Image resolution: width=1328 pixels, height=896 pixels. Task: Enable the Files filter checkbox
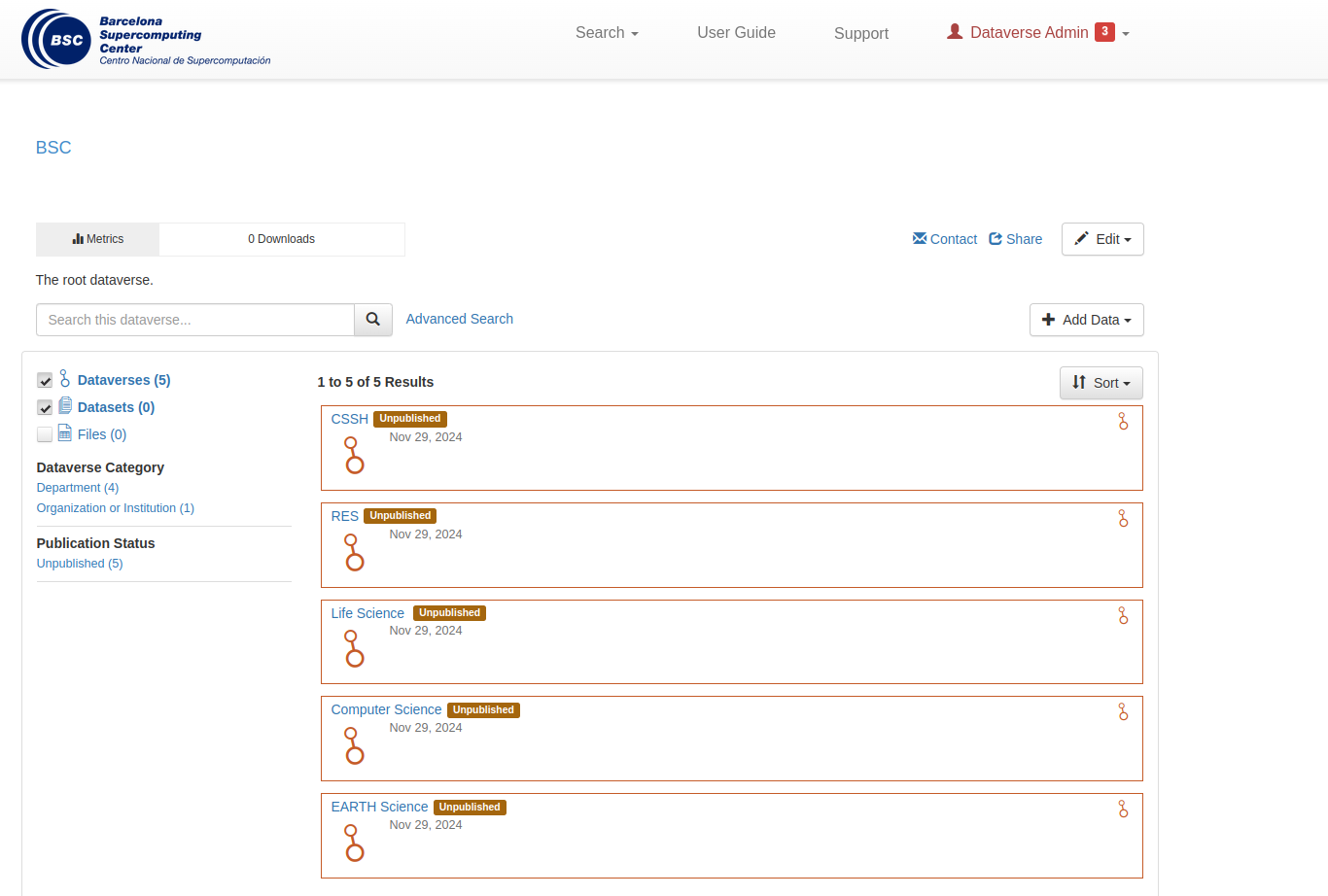45,434
